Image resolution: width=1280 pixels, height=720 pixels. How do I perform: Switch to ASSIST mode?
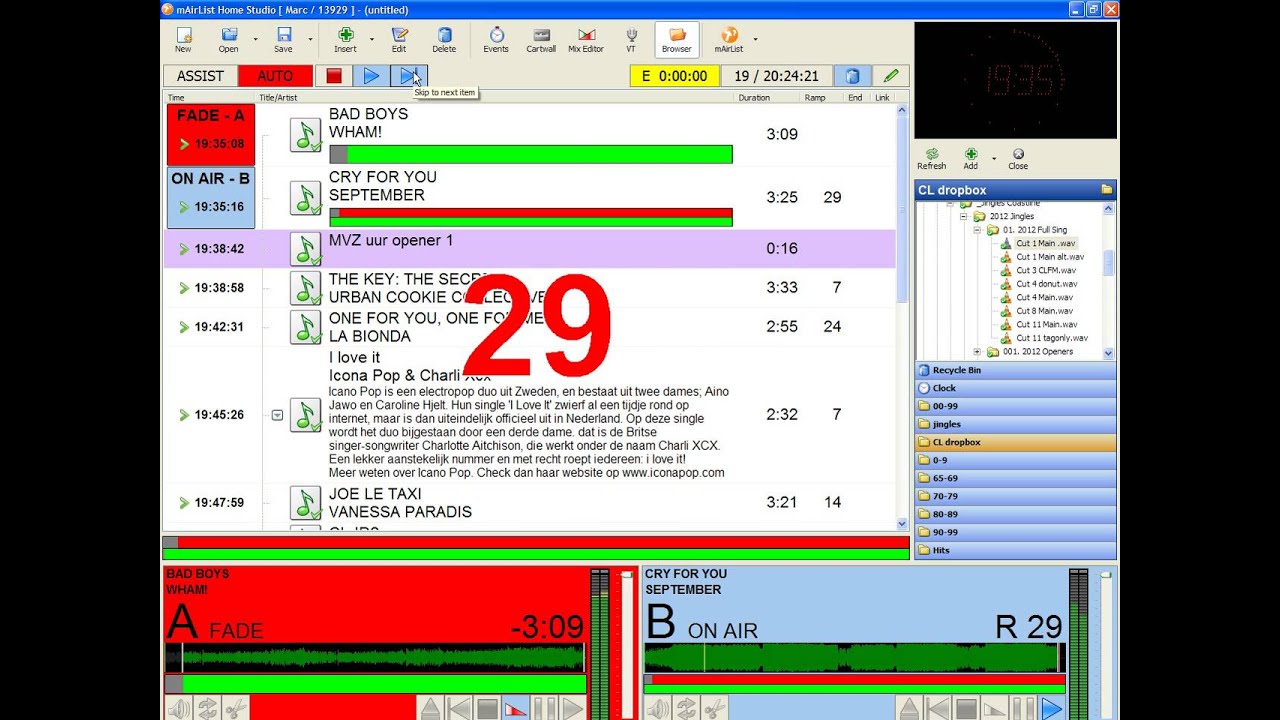(200, 76)
